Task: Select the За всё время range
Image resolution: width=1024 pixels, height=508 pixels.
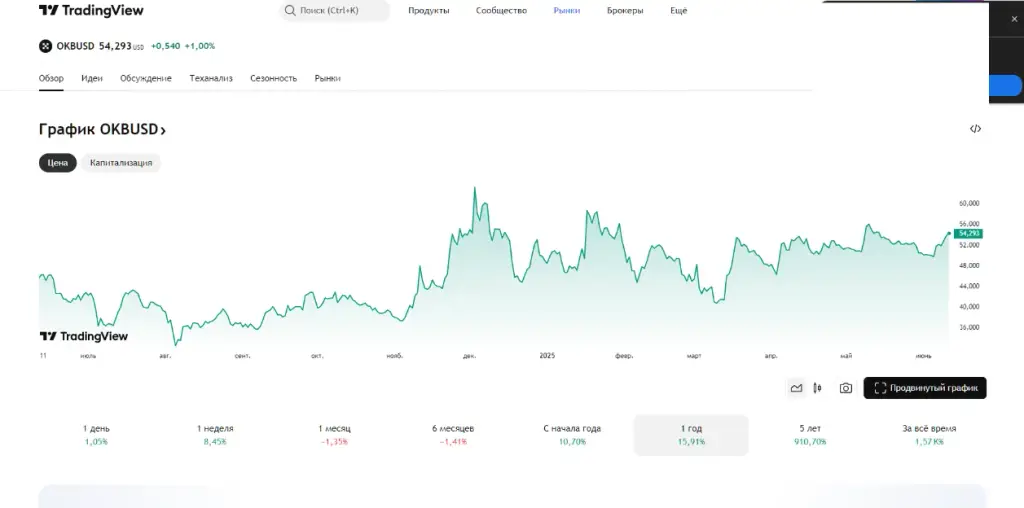Action: click(929, 435)
